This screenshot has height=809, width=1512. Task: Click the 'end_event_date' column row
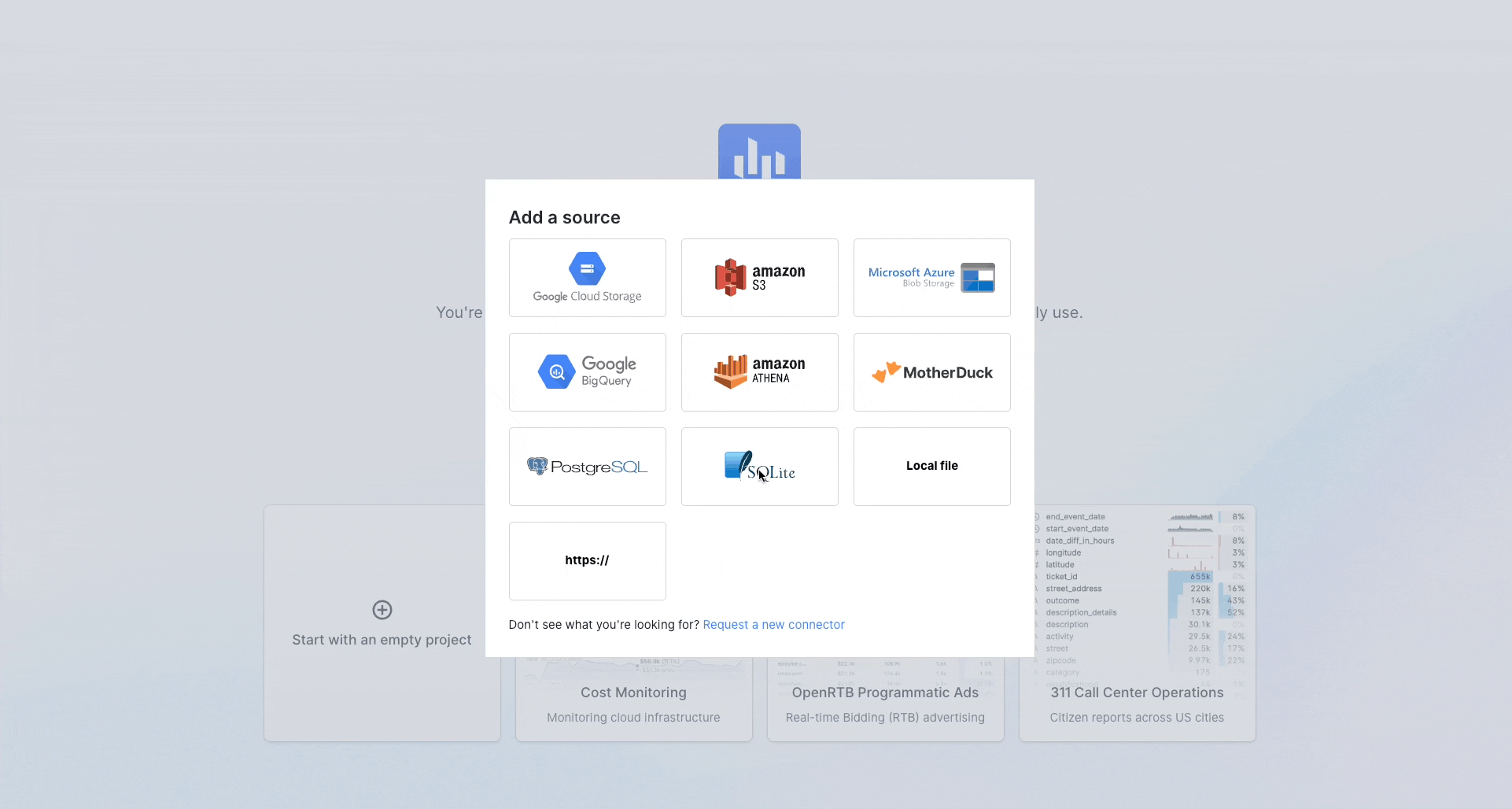(x=1141, y=517)
